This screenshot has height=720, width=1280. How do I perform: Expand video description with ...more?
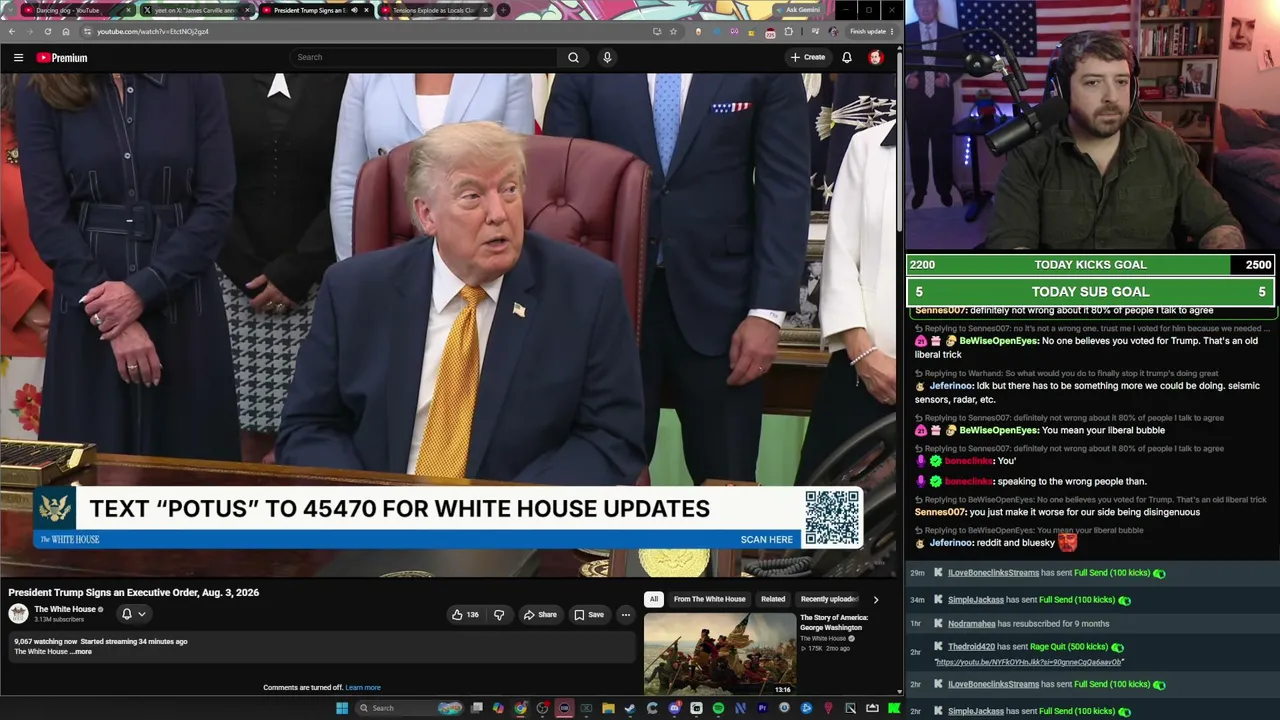[82, 652]
